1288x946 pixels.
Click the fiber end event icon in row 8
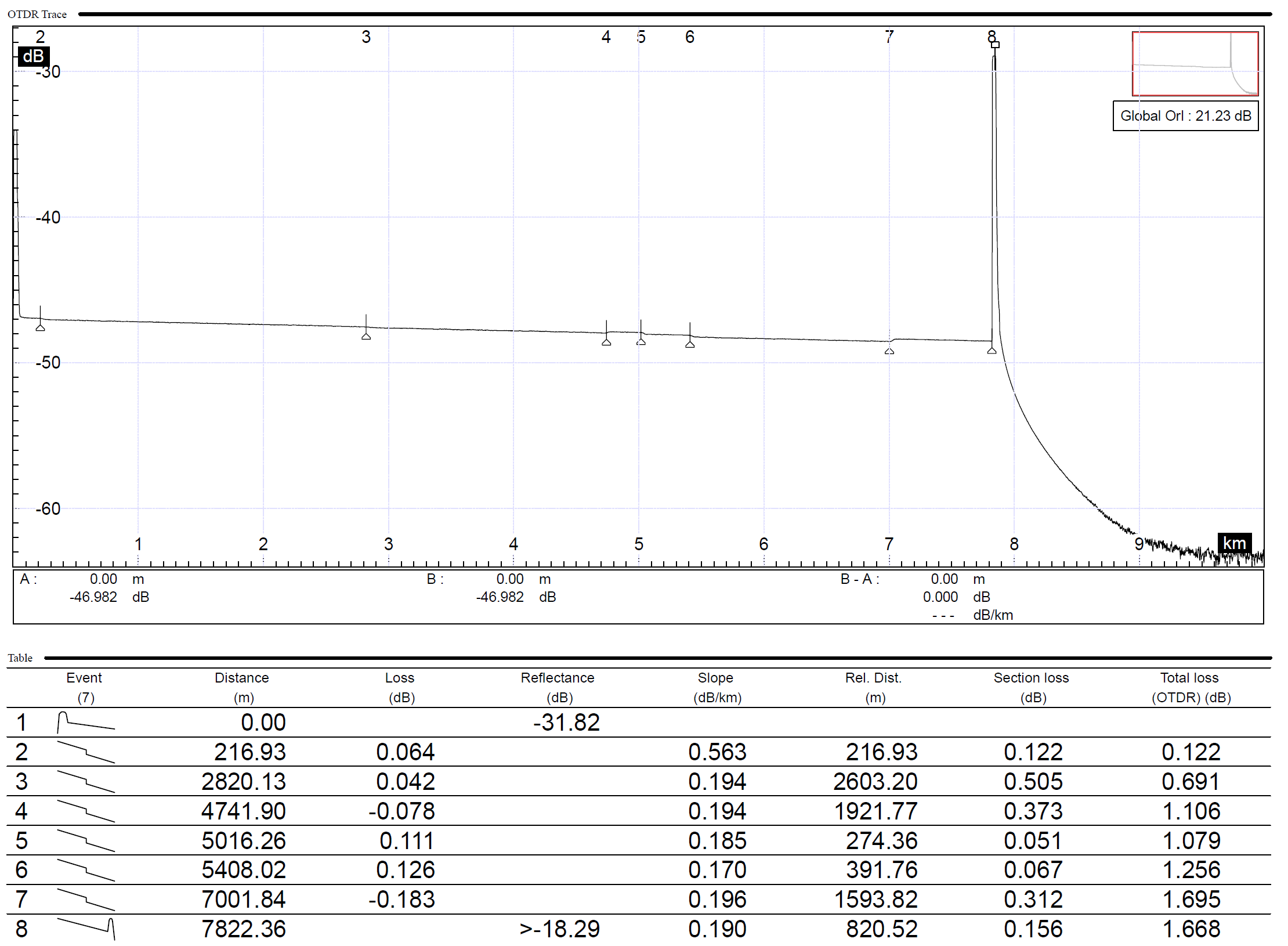click(86, 929)
